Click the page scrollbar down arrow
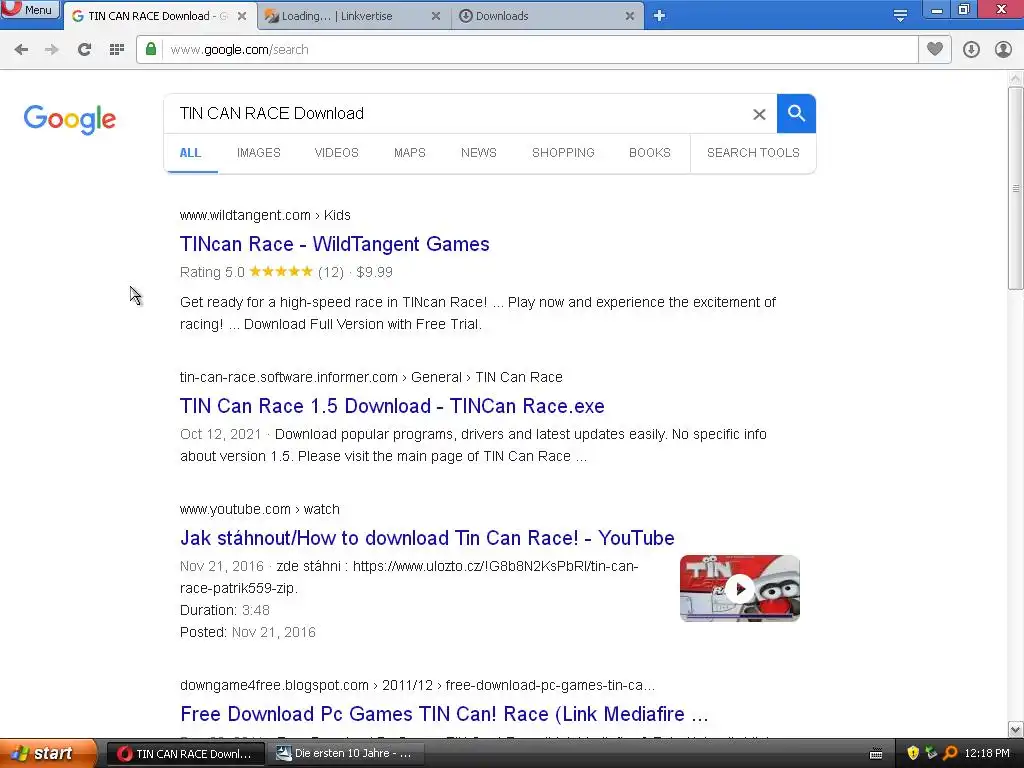This screenshot has width=1024, height=768. click(x=1016, y=729)
